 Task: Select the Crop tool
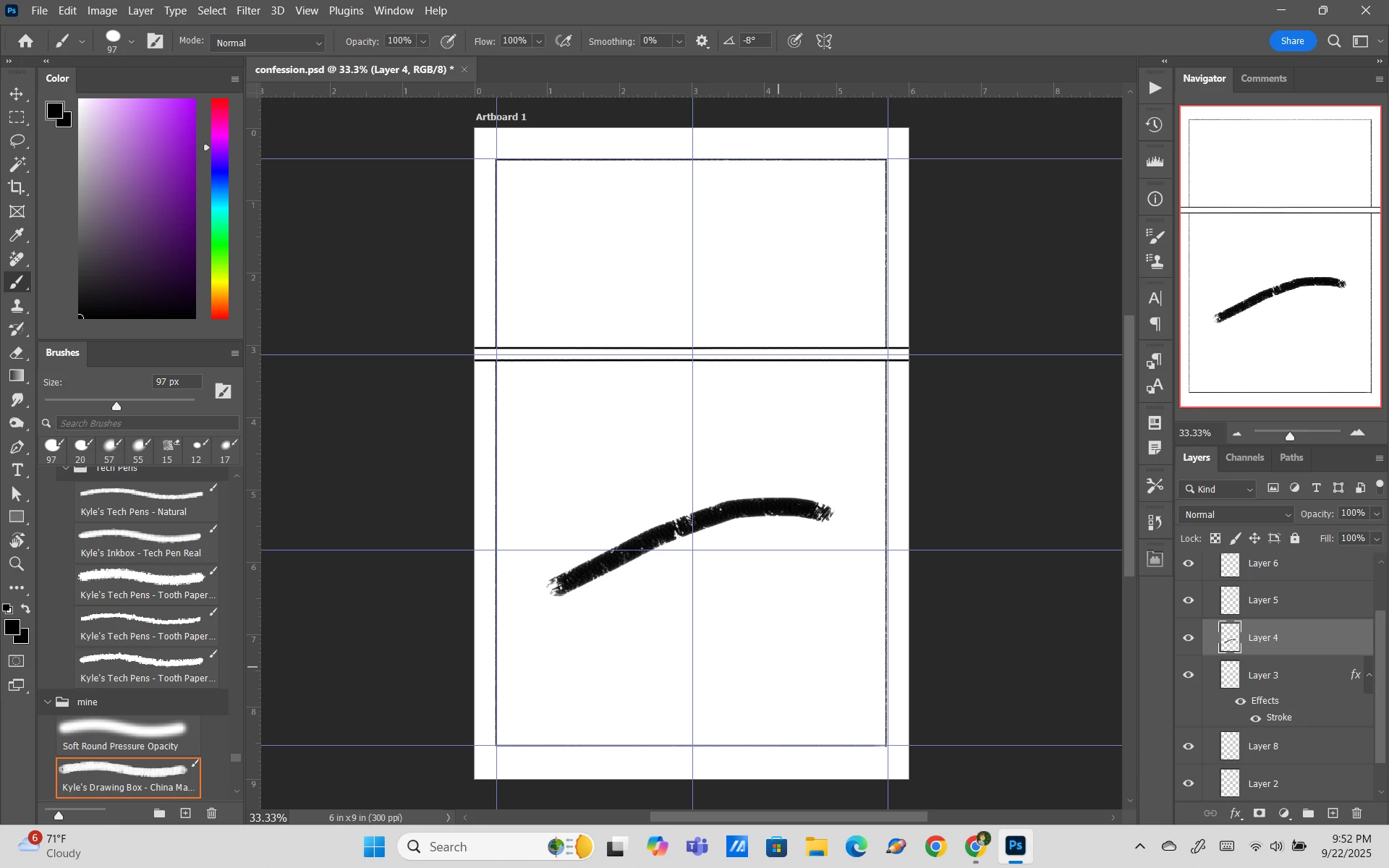pyautogui.click(x=17, y=188)
